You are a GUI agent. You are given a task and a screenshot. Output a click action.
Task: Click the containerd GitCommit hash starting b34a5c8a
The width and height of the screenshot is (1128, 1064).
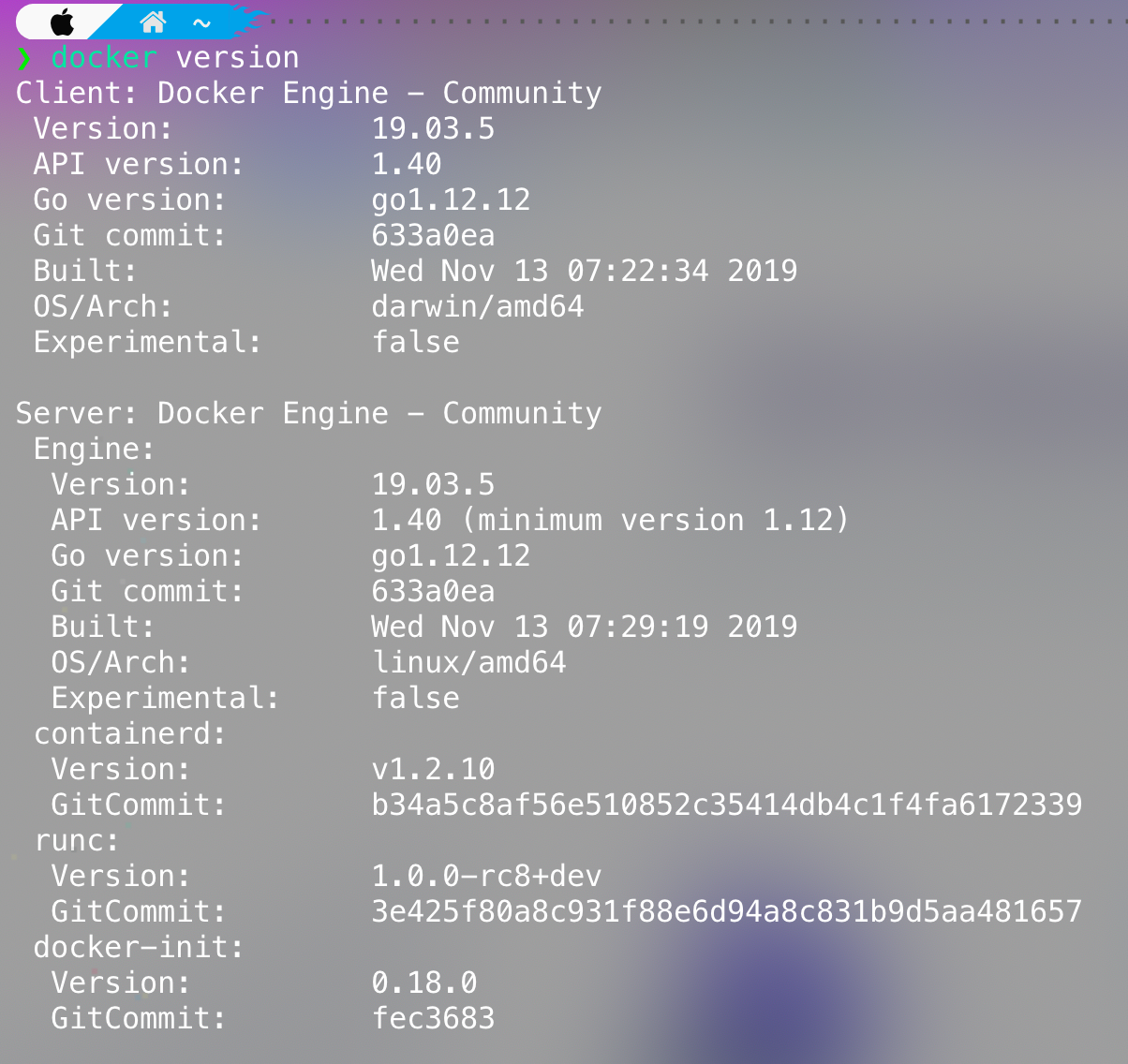click(726, 805)
